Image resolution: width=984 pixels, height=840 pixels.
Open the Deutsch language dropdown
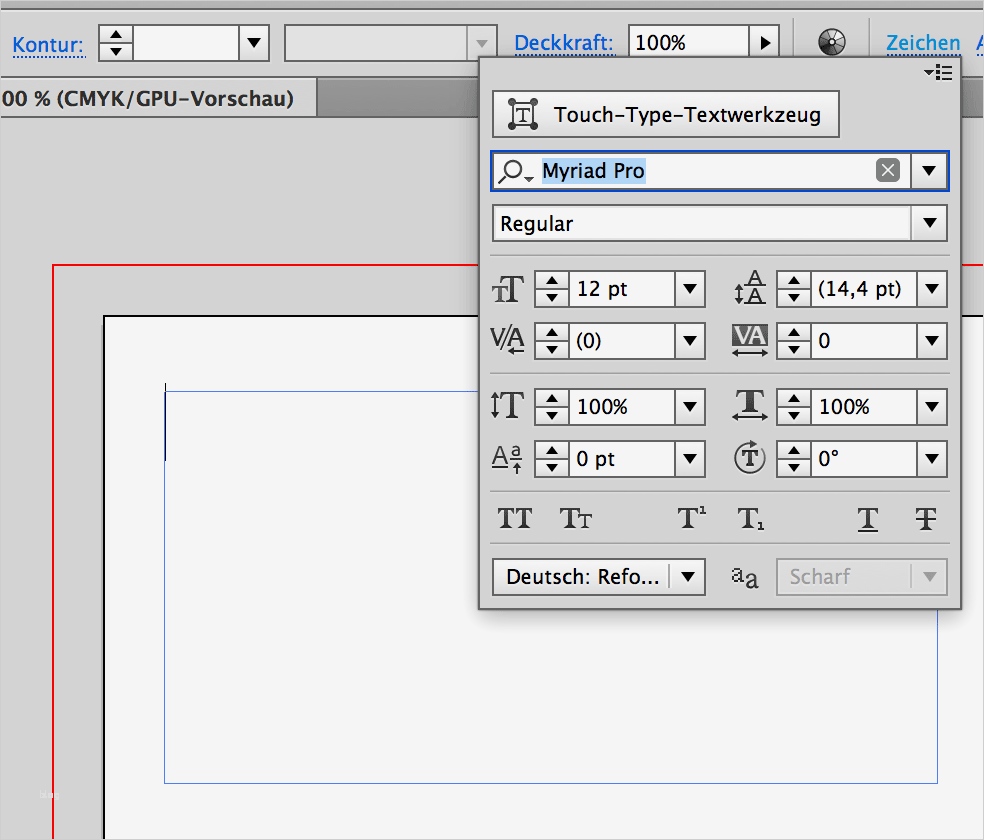[x=687, y=576]
